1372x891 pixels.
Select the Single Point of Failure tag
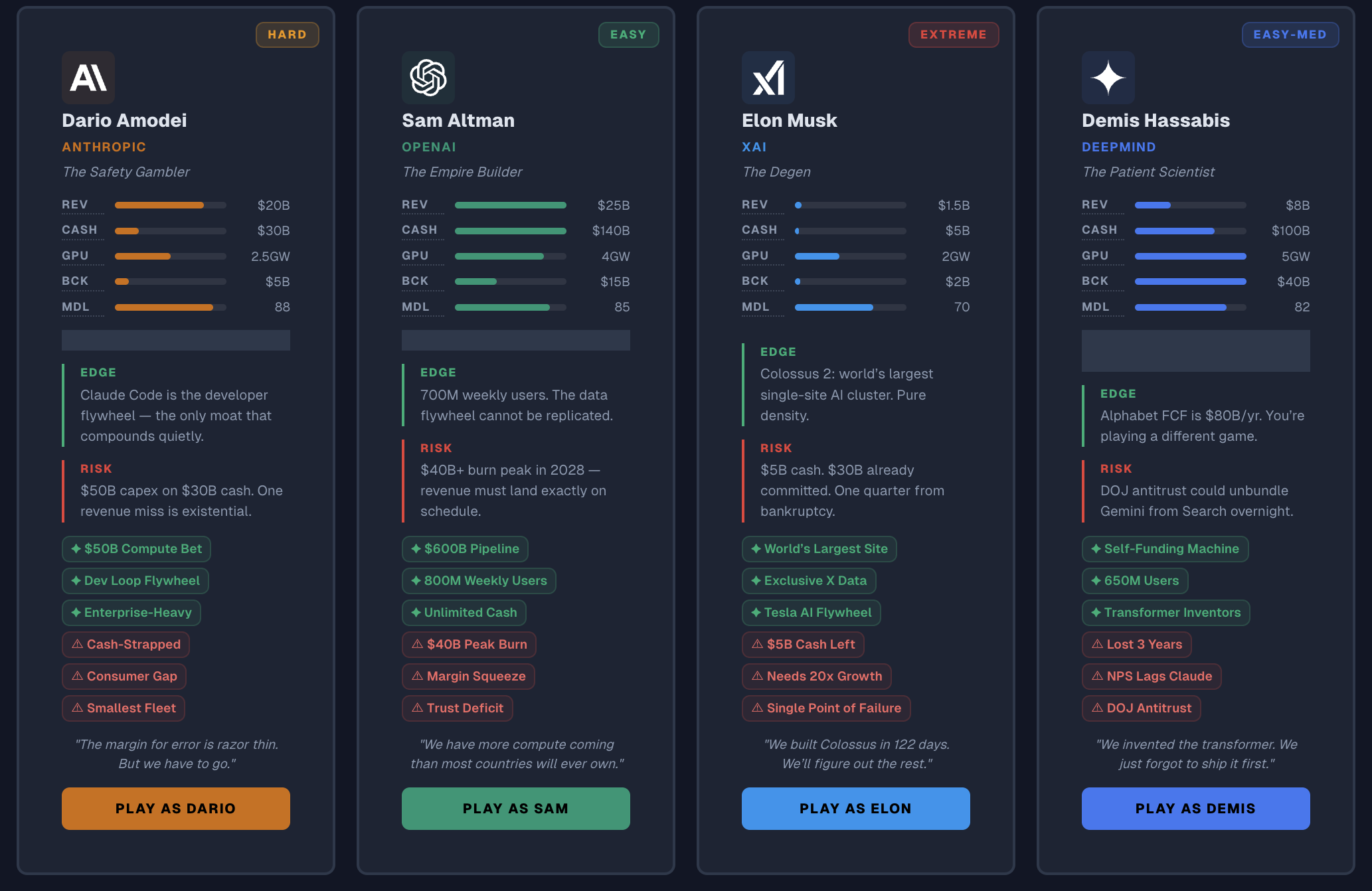[826, 708]
